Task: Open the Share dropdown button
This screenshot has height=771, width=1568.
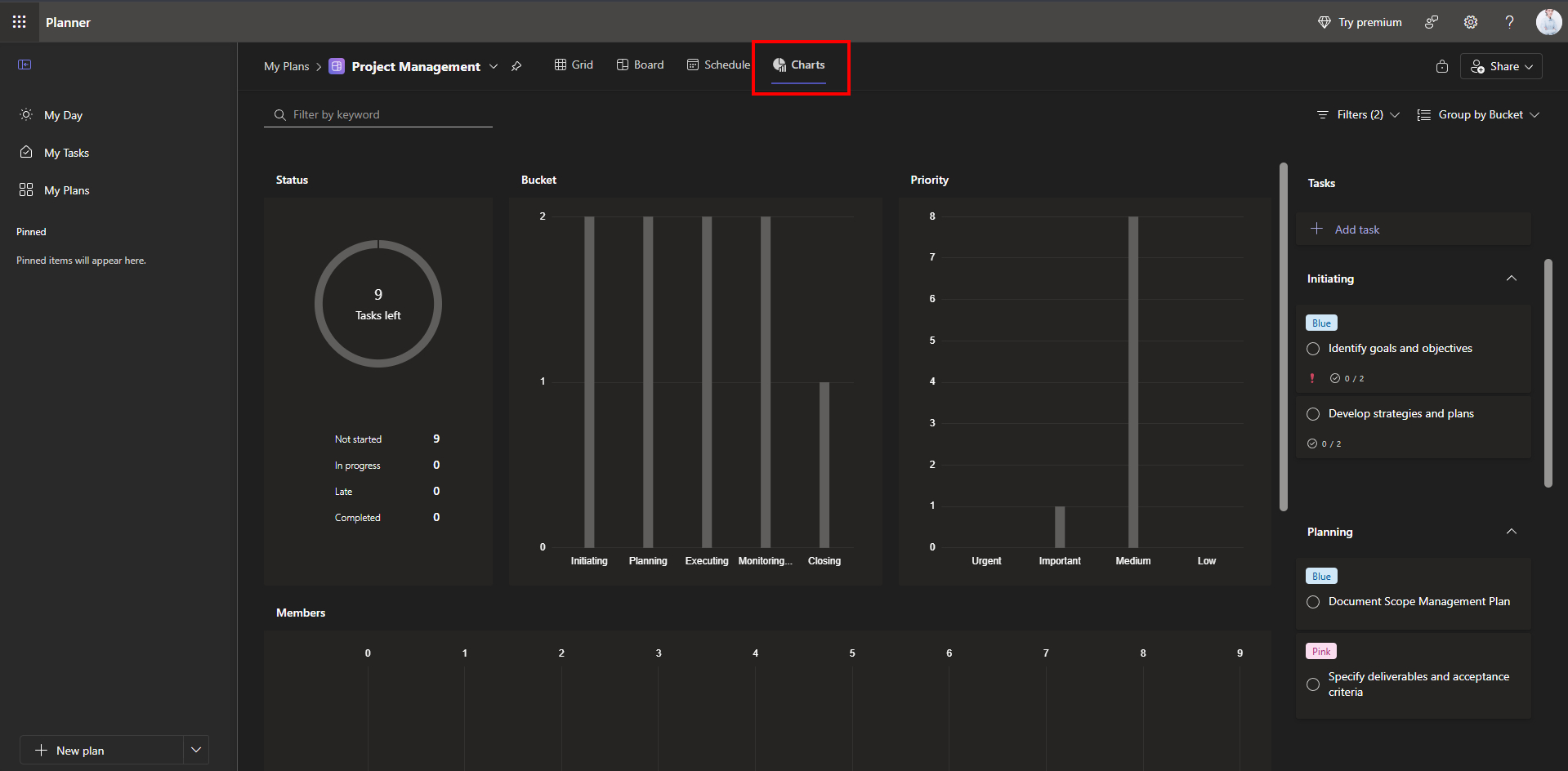Action: [x=1501, y=66]
